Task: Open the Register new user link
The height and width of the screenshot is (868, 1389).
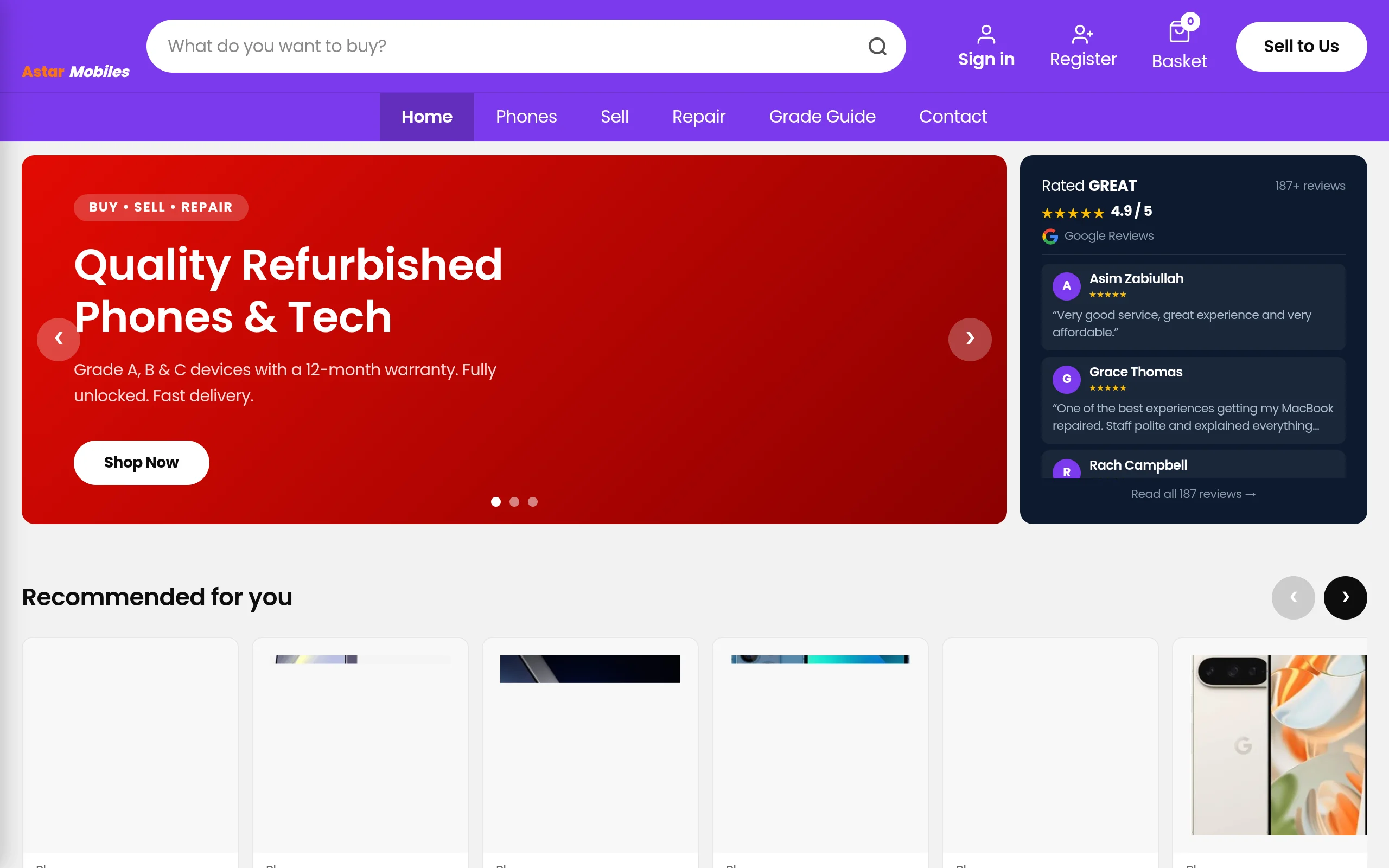Action: pyautogui.click(x=1082, y=47)
